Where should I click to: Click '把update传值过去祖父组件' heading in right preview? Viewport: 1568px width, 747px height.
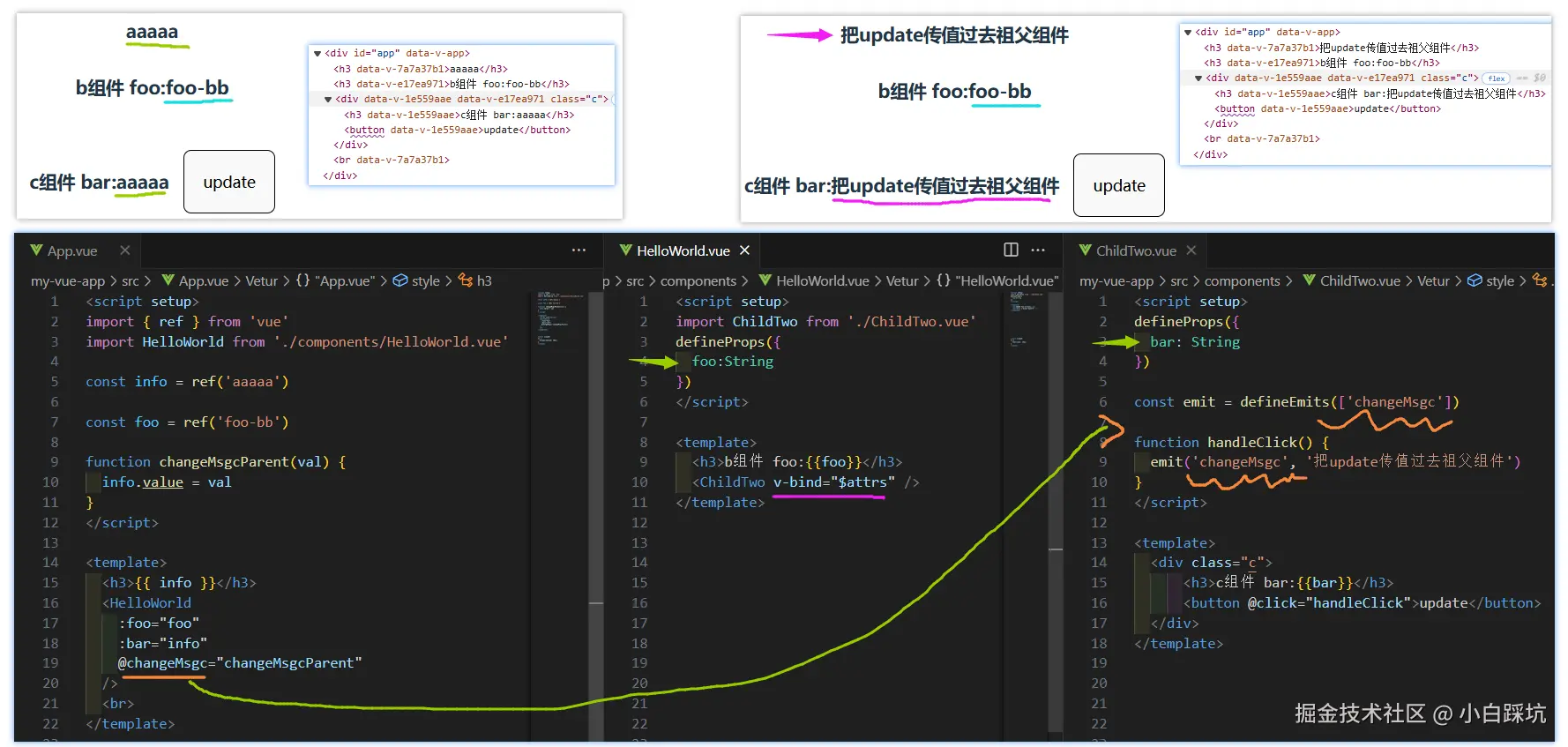point(954,35)
